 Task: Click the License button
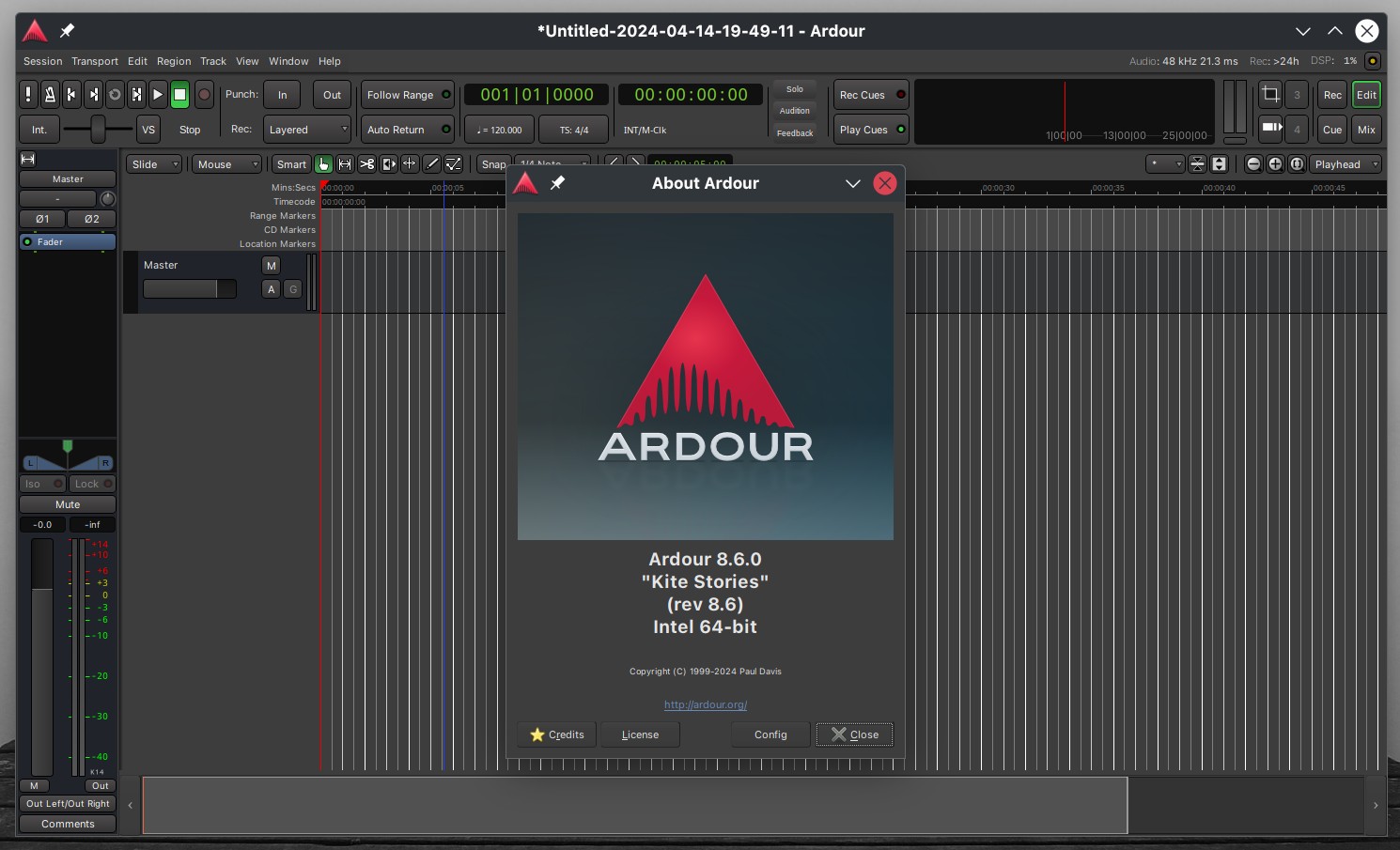(x=640, y=734)
